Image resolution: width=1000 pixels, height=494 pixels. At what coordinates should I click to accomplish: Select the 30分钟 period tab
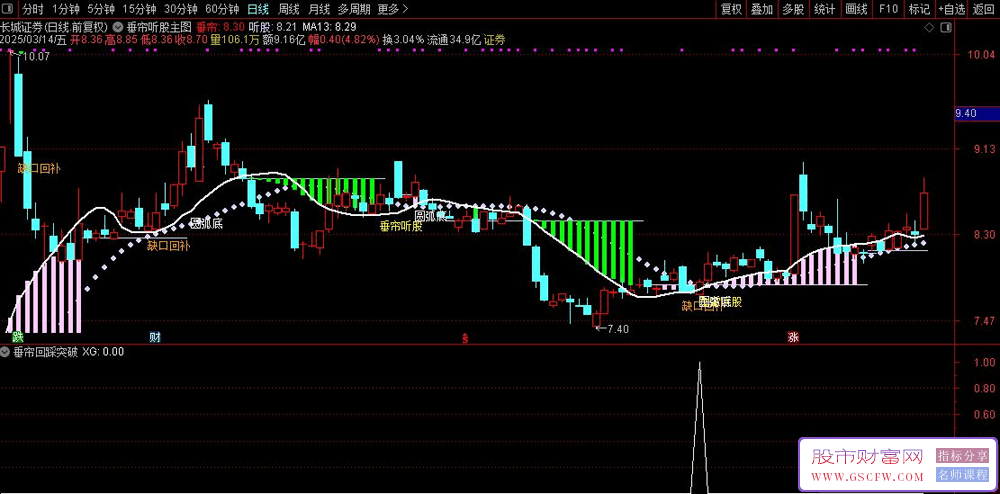(x=180, y=9)
